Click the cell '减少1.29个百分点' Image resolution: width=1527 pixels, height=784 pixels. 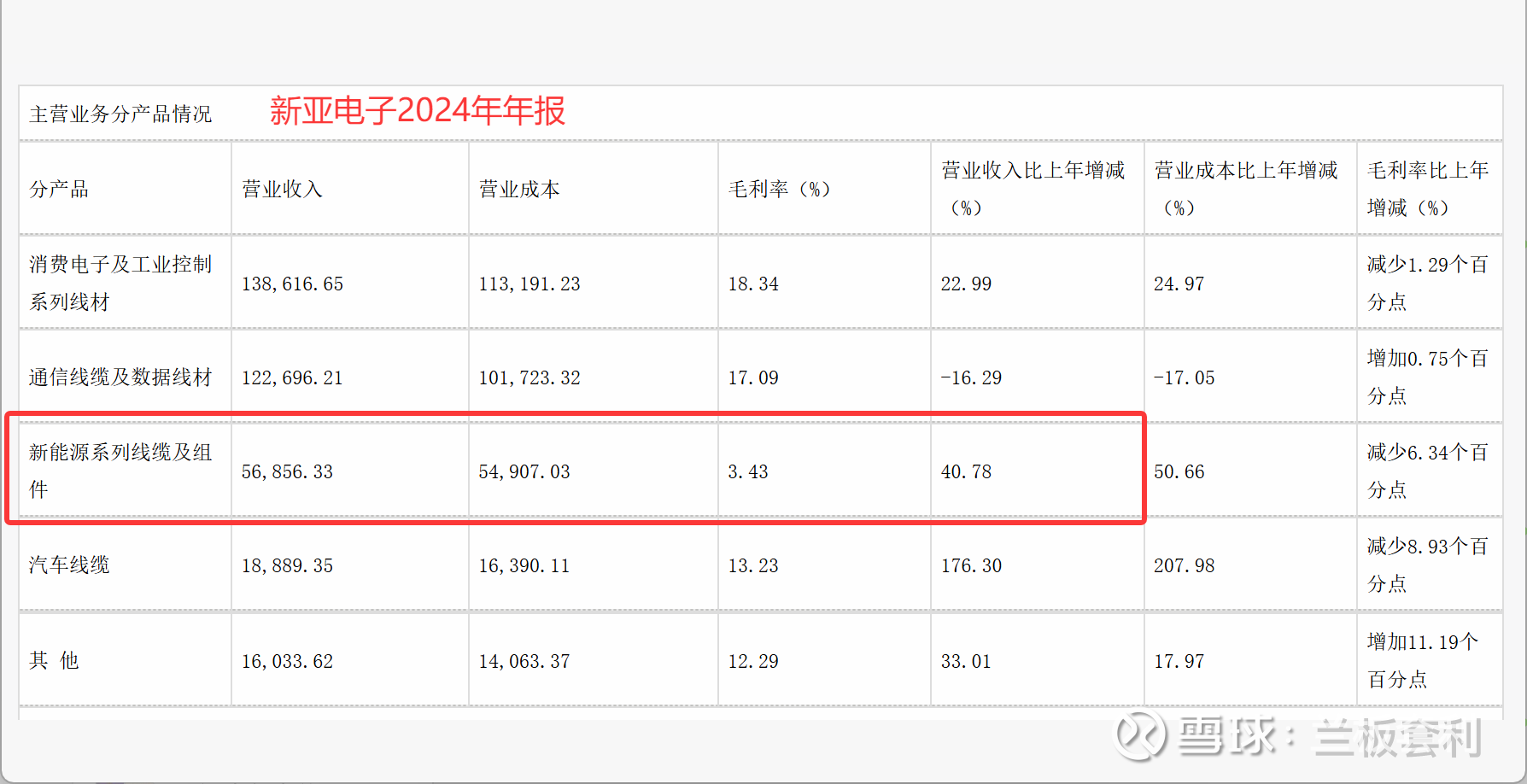point(1428,283)
